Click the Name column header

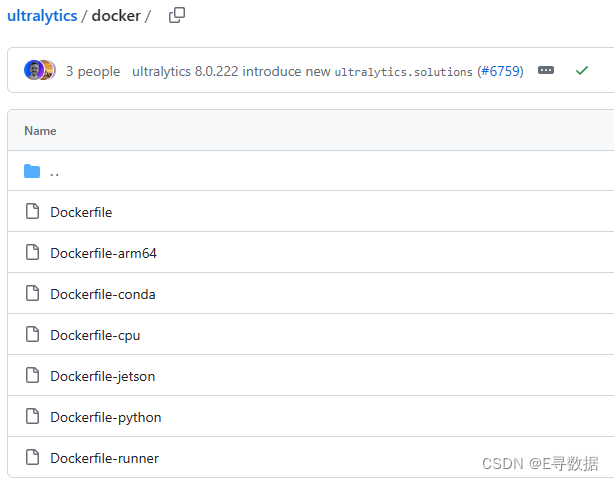(40, 131)
